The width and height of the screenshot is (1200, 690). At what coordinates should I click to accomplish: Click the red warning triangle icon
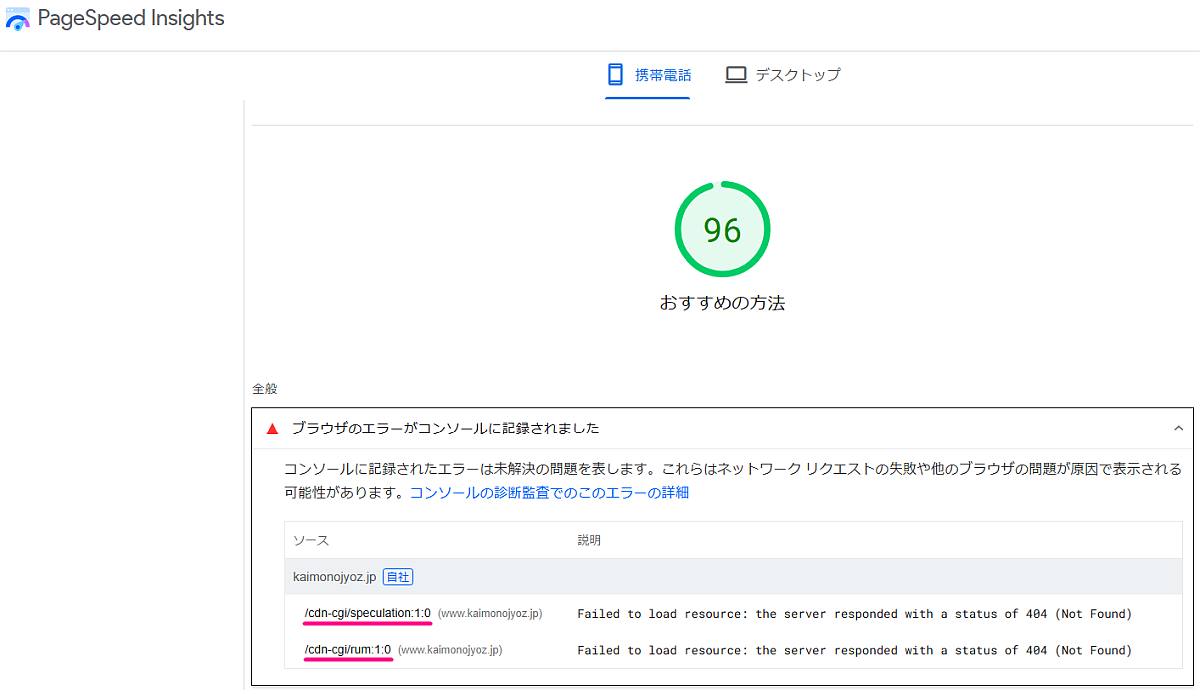click(x=272, y=429)
